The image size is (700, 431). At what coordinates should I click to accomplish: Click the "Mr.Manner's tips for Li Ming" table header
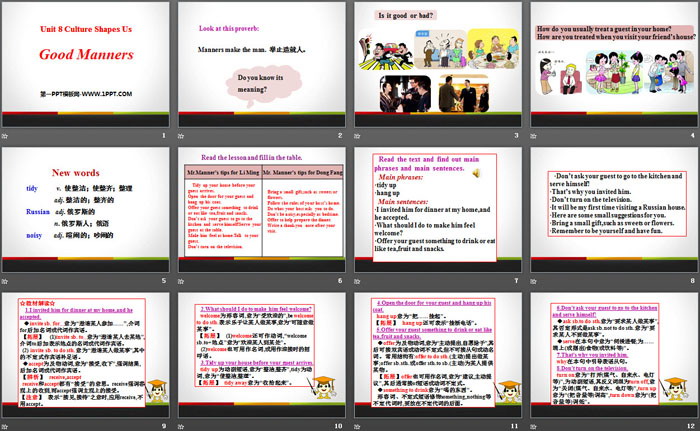pos(218,173)
